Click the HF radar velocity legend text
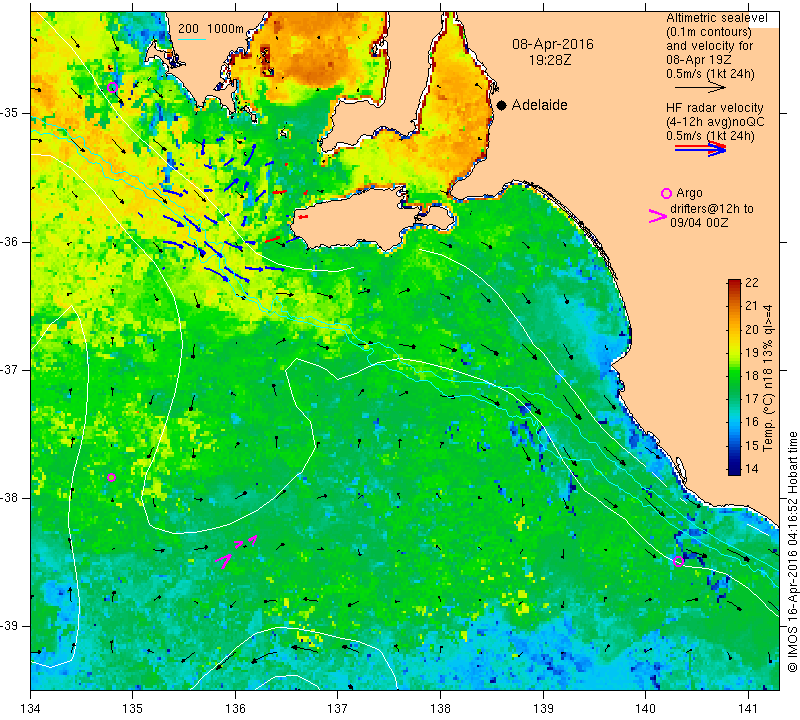 tap(714, 108)
